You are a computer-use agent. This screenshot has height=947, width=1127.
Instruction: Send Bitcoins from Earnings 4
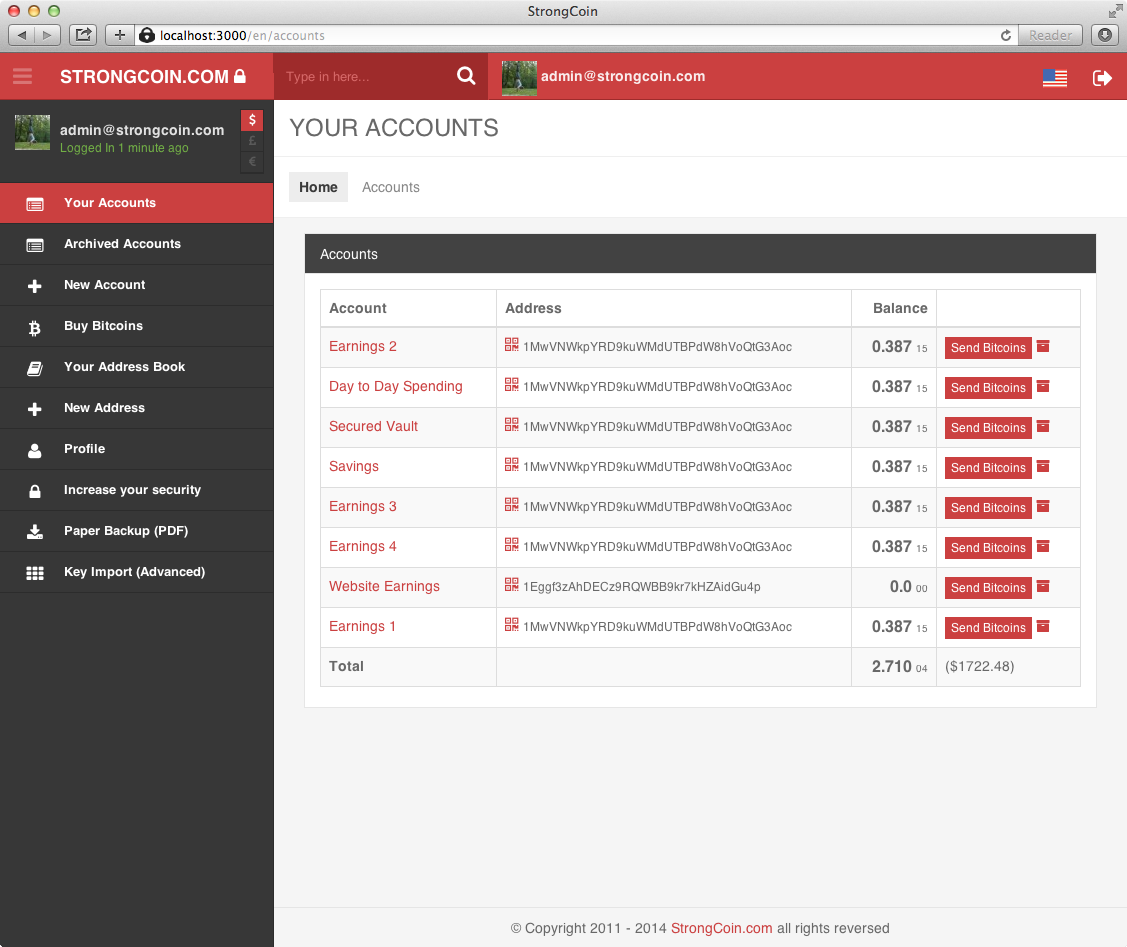coord(988,548)
